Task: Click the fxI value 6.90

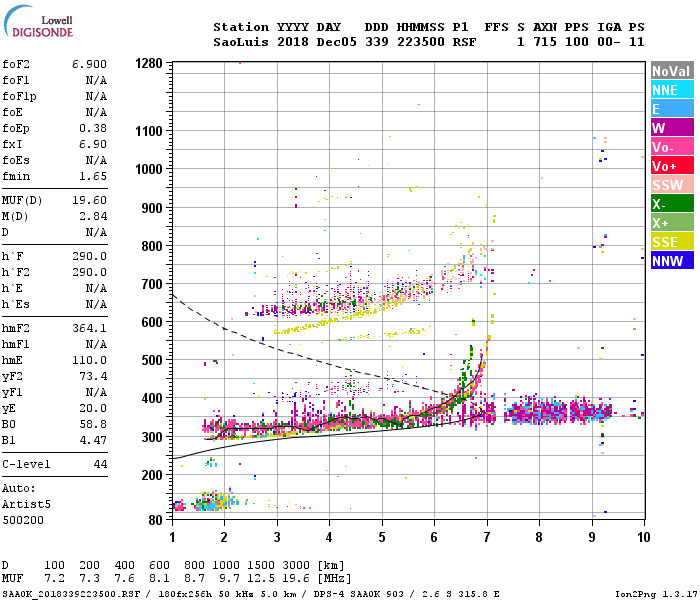Action: [93, 144]
